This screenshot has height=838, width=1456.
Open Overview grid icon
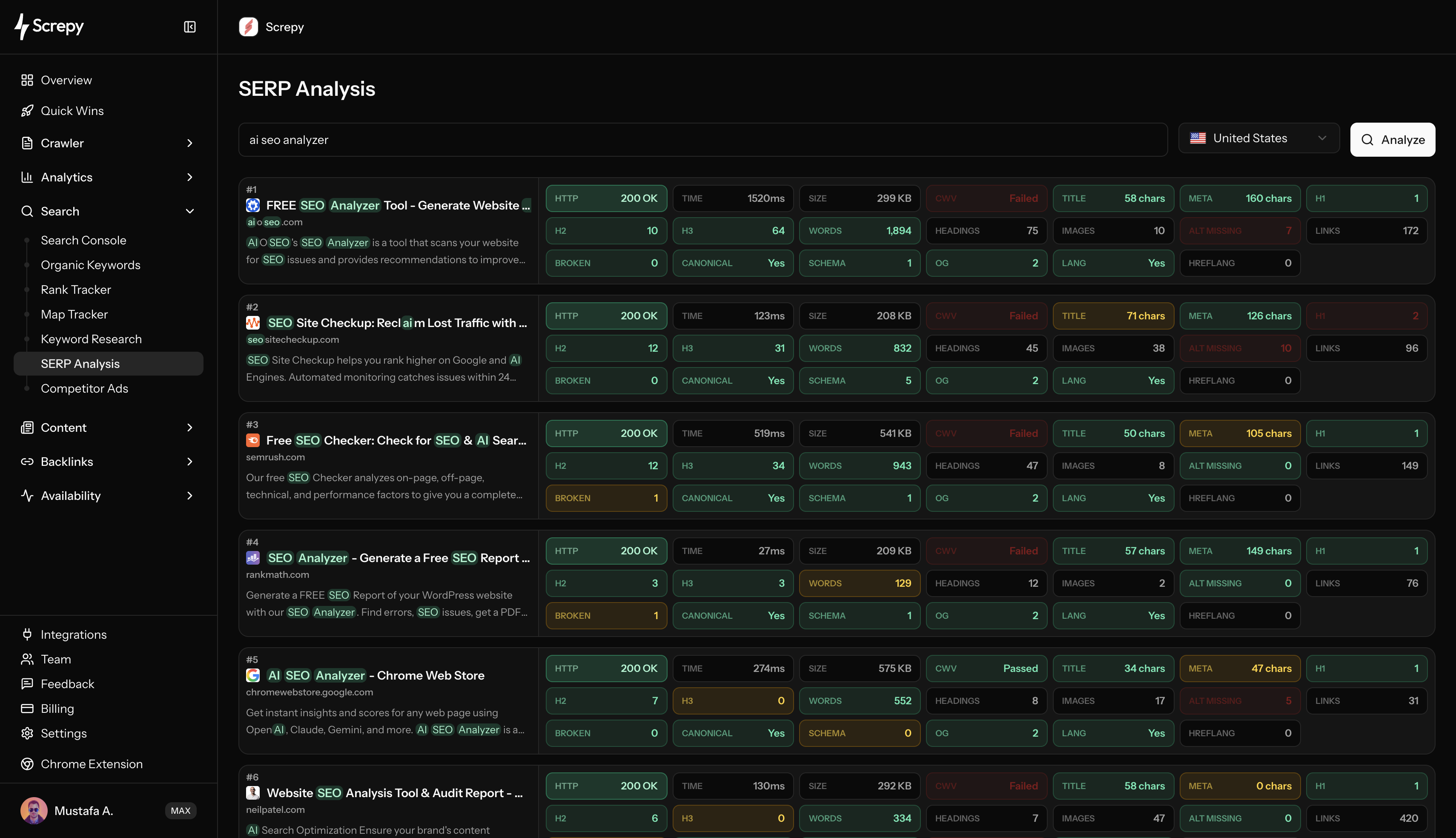pos(27,80)
